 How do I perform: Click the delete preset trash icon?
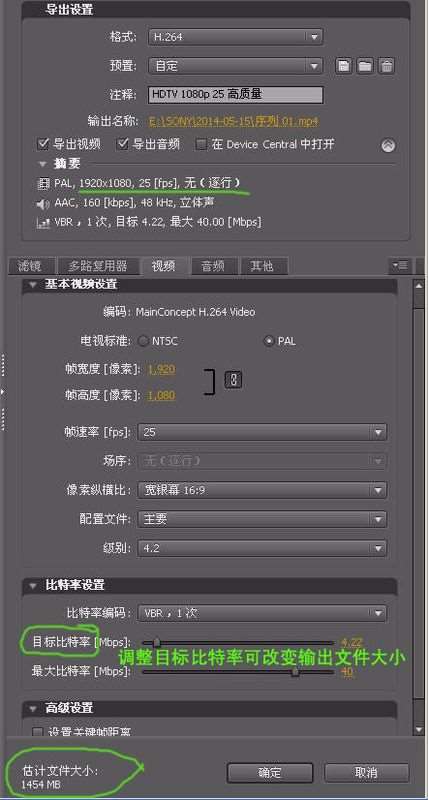click(x=387, y=66)
